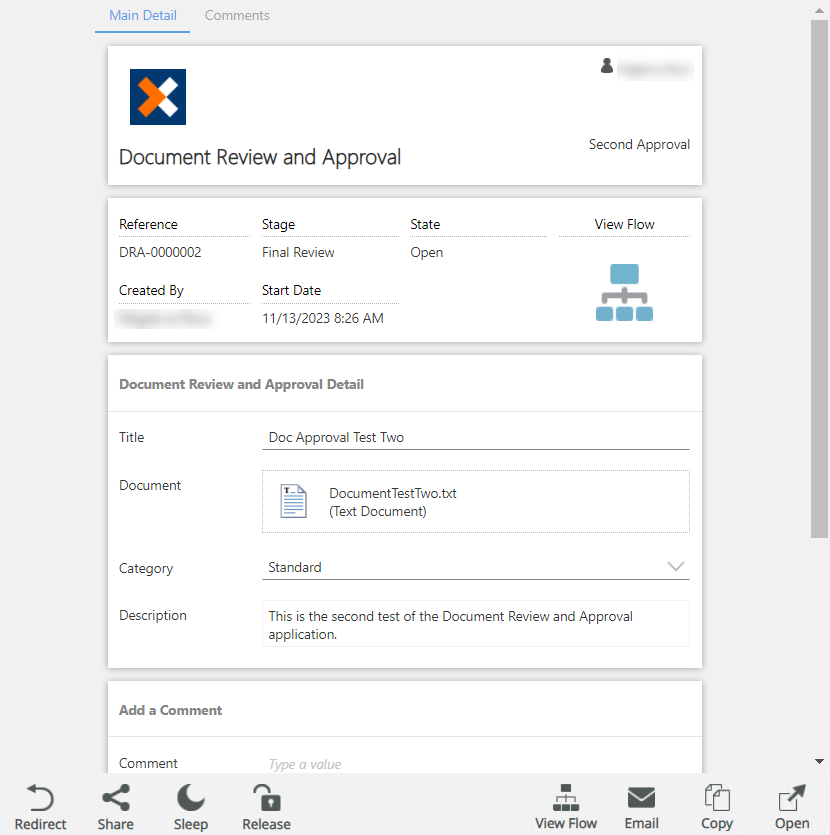
Task: Select the Copy action icon
Action: click(x=716, y=797)
